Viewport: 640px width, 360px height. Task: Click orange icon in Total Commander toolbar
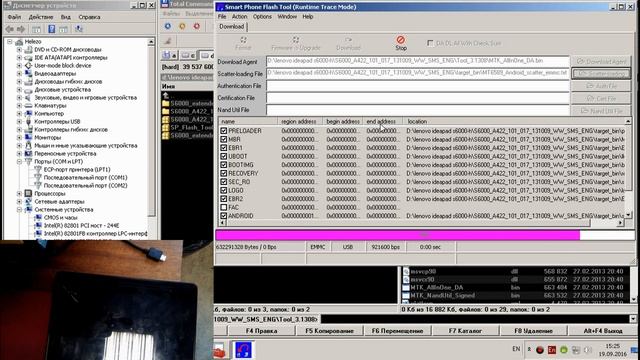(x=182, y=26)
